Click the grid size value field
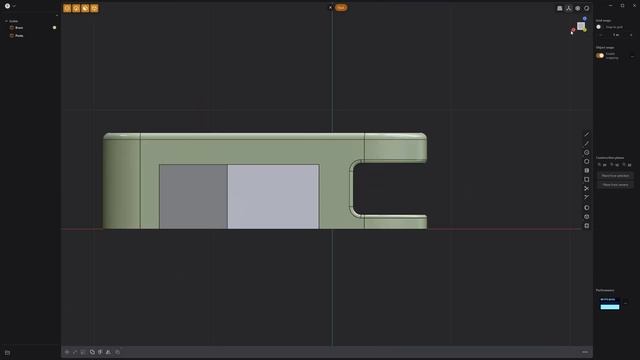Screen dimensions: 640x360 tap(616, 35)
